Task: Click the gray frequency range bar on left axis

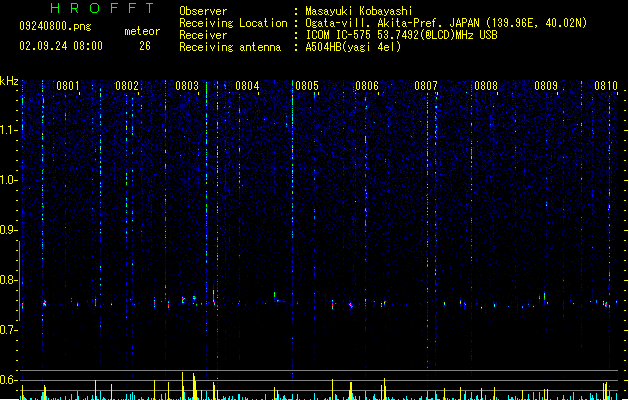Action: coord(19,280)
